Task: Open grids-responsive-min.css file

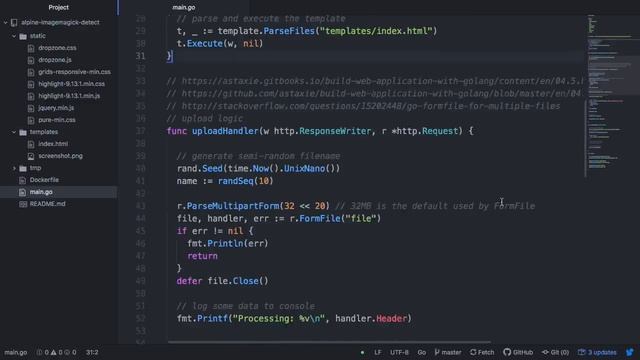Action: (x=74, y=72)
